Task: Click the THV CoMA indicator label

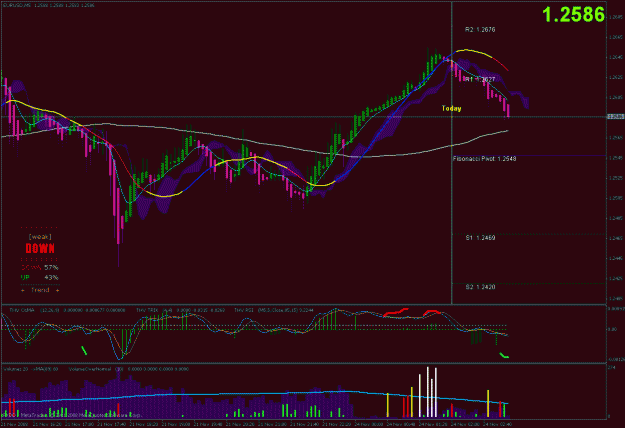Action: point(22,310)
